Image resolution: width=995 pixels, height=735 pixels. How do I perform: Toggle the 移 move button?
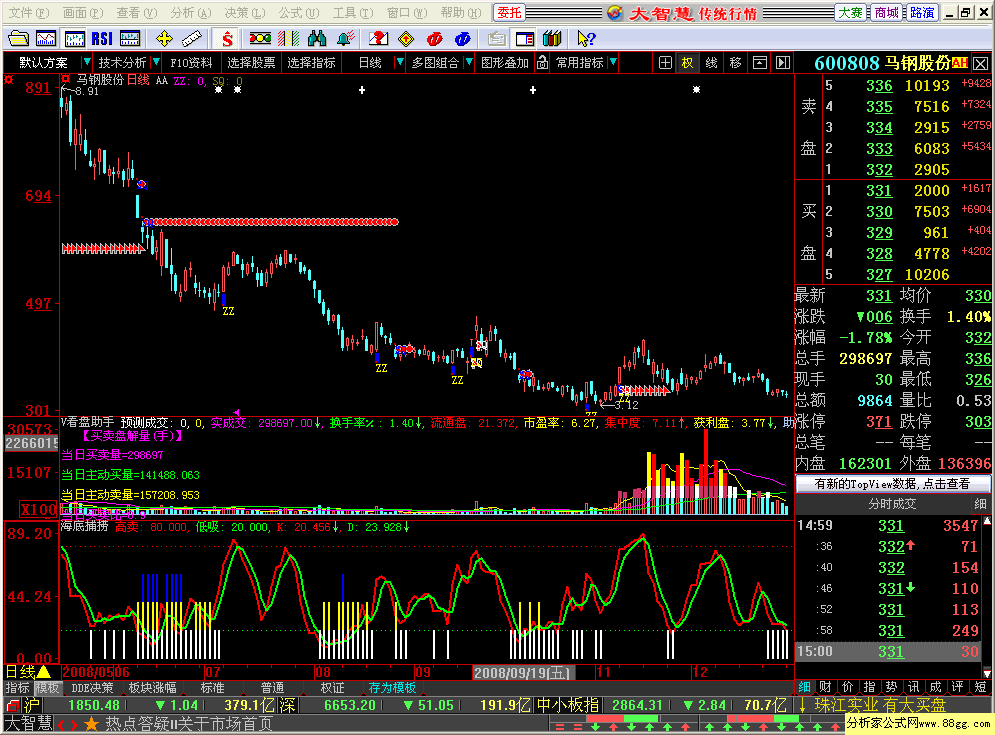click(735, 62)
